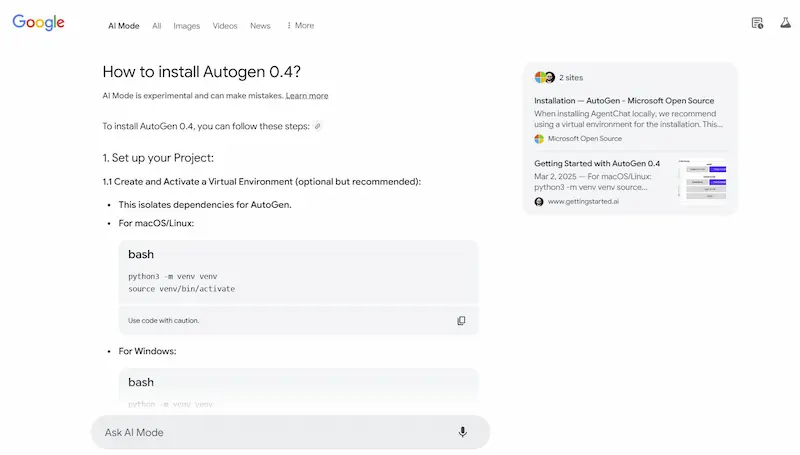Click the overlapping site favicons beside '2 sites'
The height and width of the screenshot is (455, 800).
pos(544,78)
